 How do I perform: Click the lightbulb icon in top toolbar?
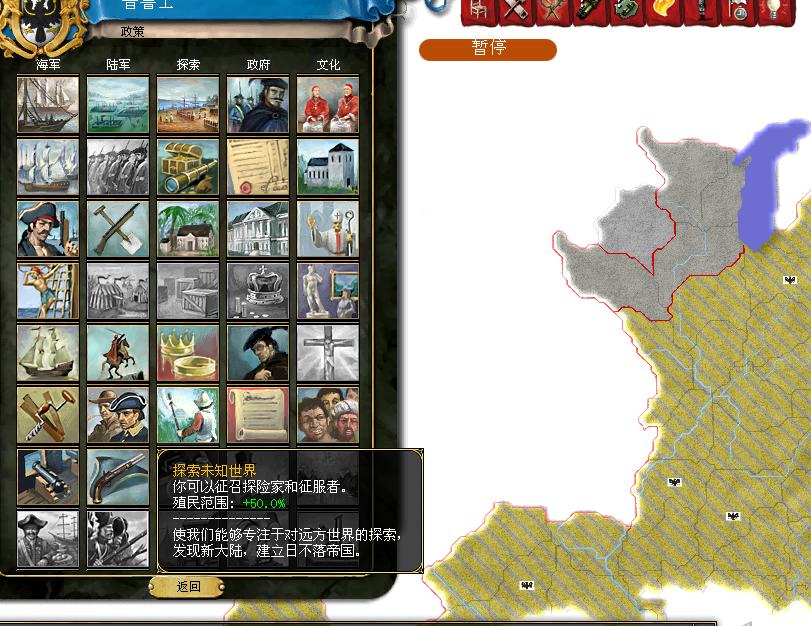coord(773,10)
